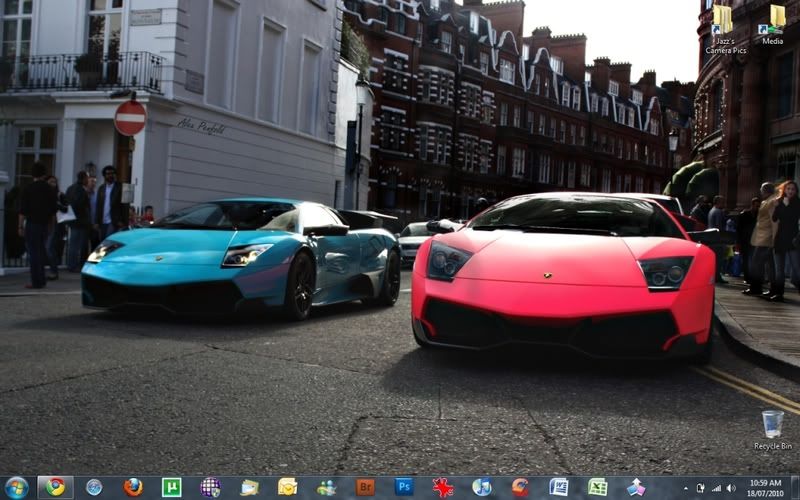Launch Adobe Photoshop from the taskbar
Image resolution: width=800 pixels, height=500 pixels.
404,487
